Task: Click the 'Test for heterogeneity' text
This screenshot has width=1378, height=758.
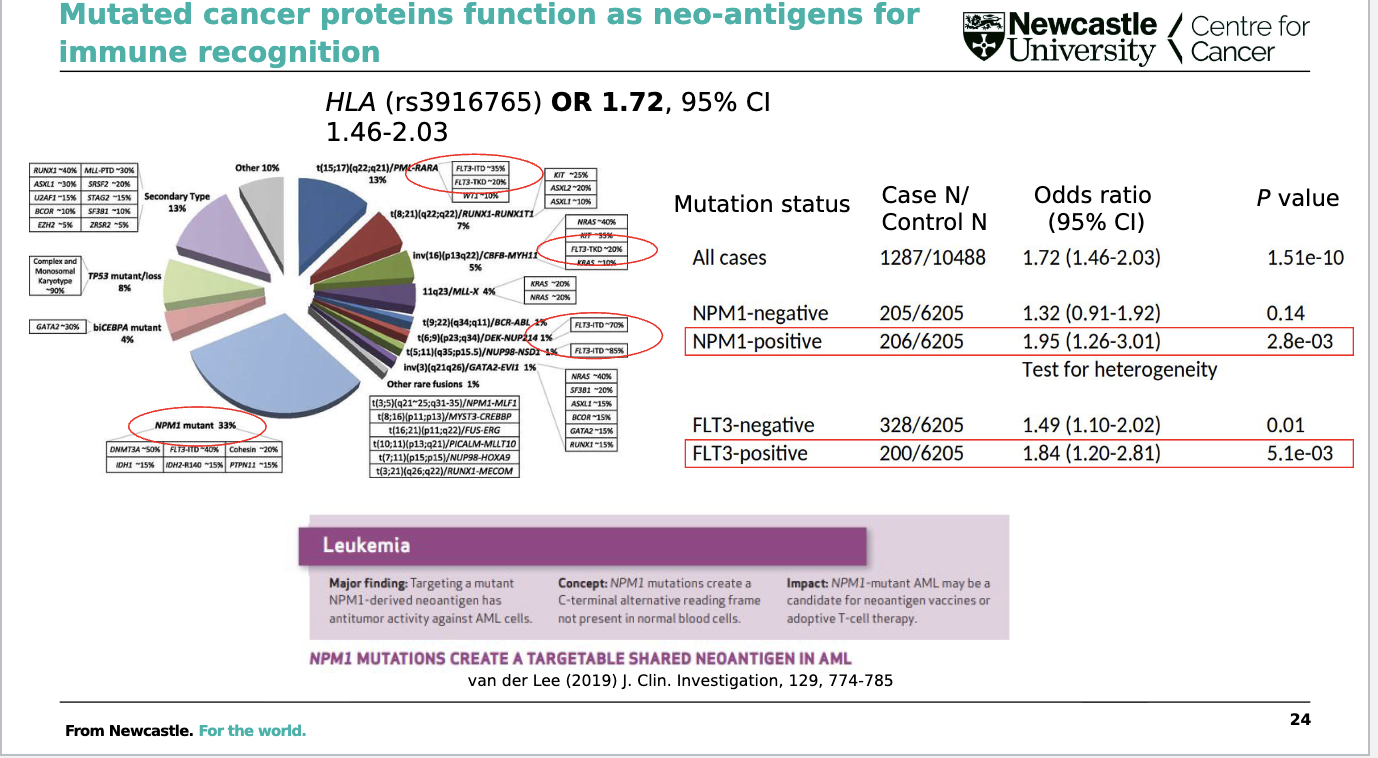Action: (1120, 370)
